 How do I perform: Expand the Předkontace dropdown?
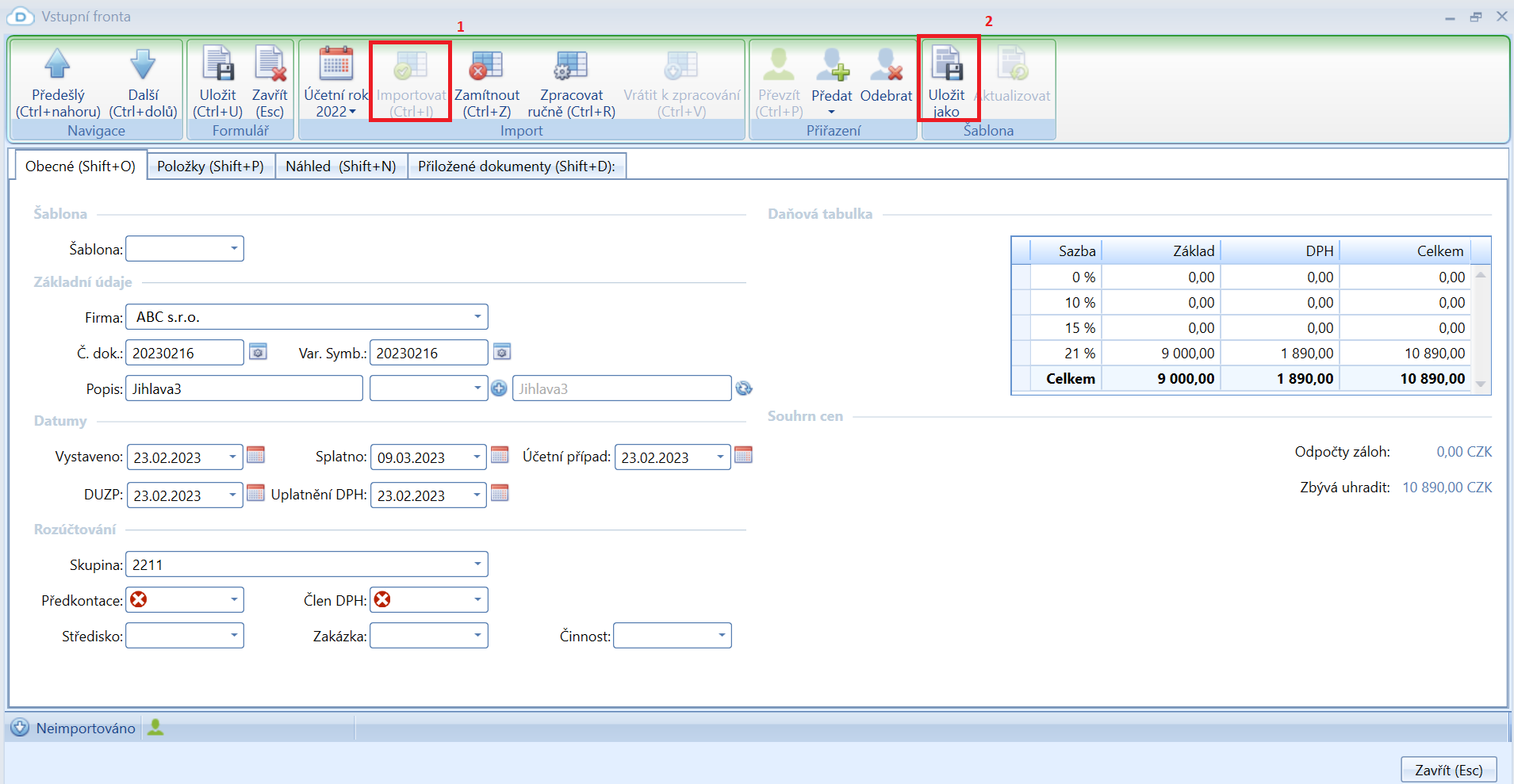coord(234,600)
